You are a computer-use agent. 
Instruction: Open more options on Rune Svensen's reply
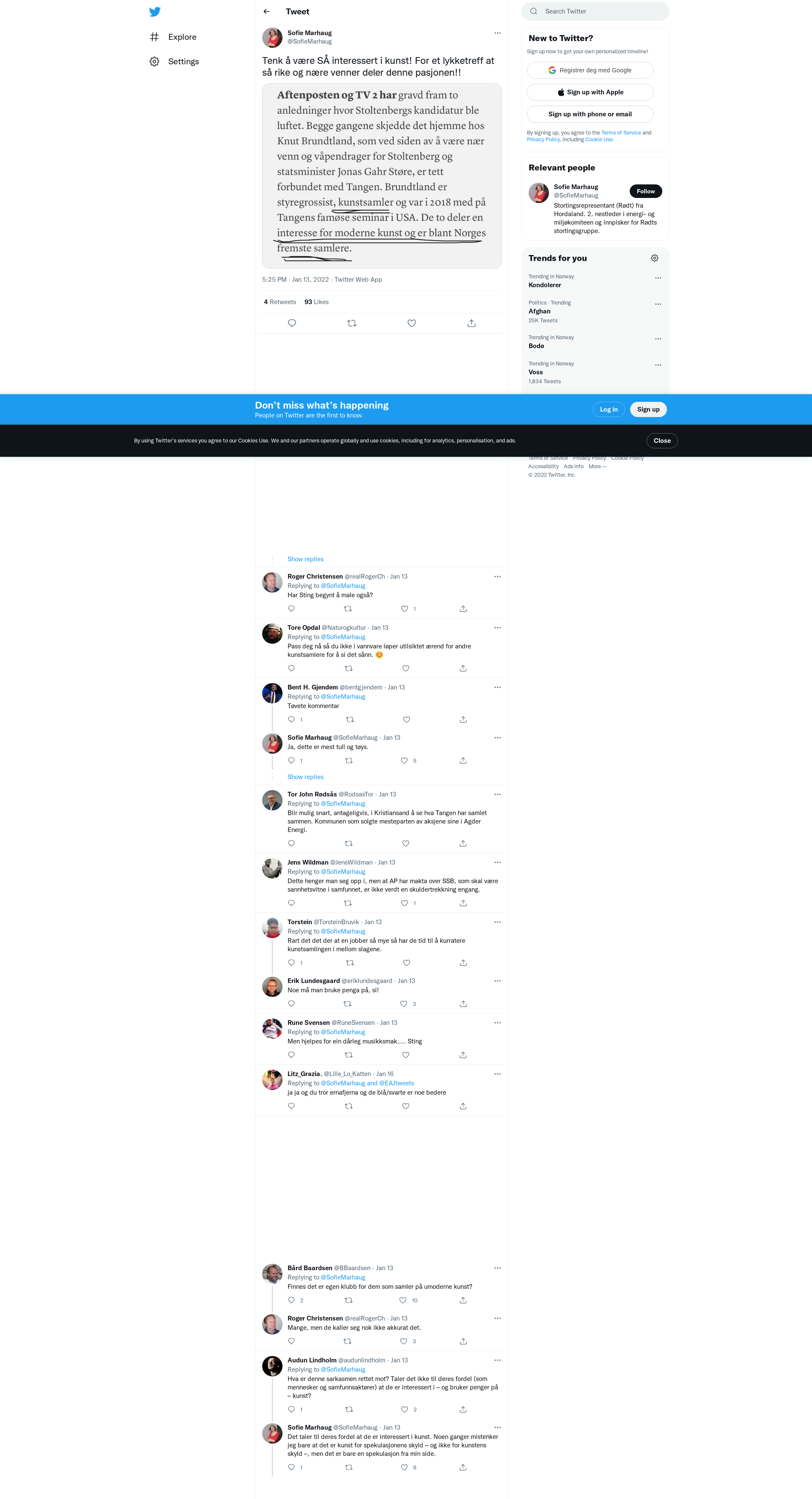[x=497, y=1023]
